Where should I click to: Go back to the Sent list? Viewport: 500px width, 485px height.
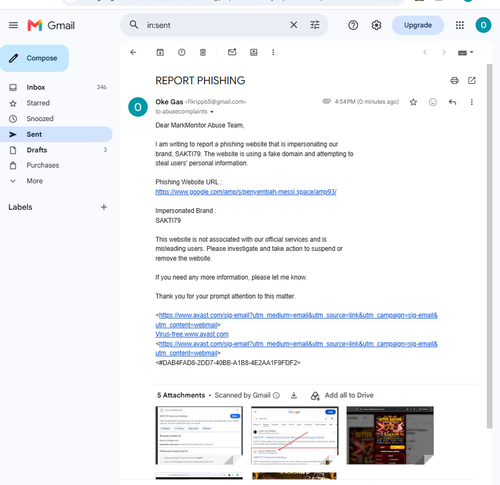[133, 52]
